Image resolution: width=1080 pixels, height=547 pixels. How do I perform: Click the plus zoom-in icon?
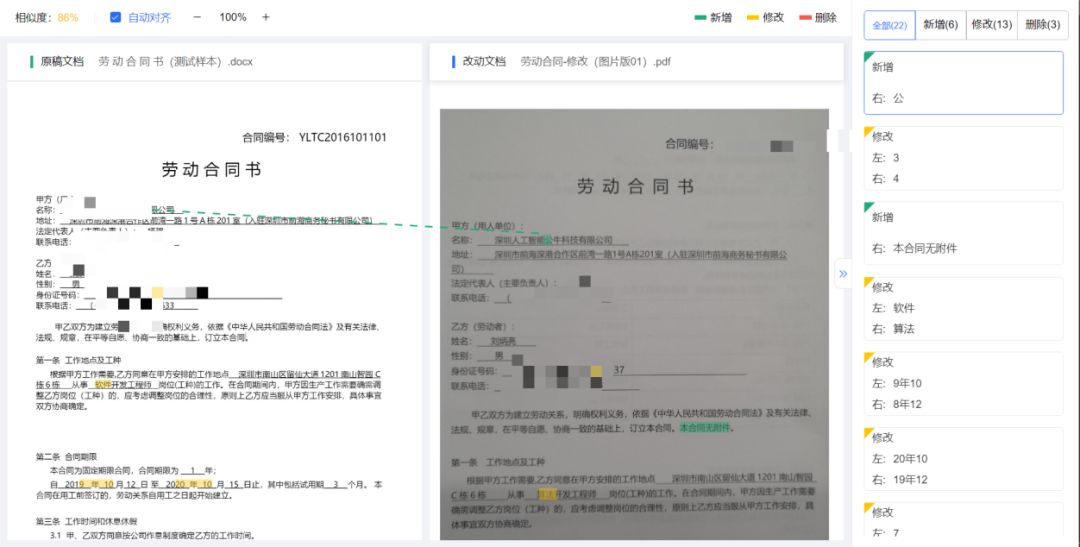coord(265,17)
